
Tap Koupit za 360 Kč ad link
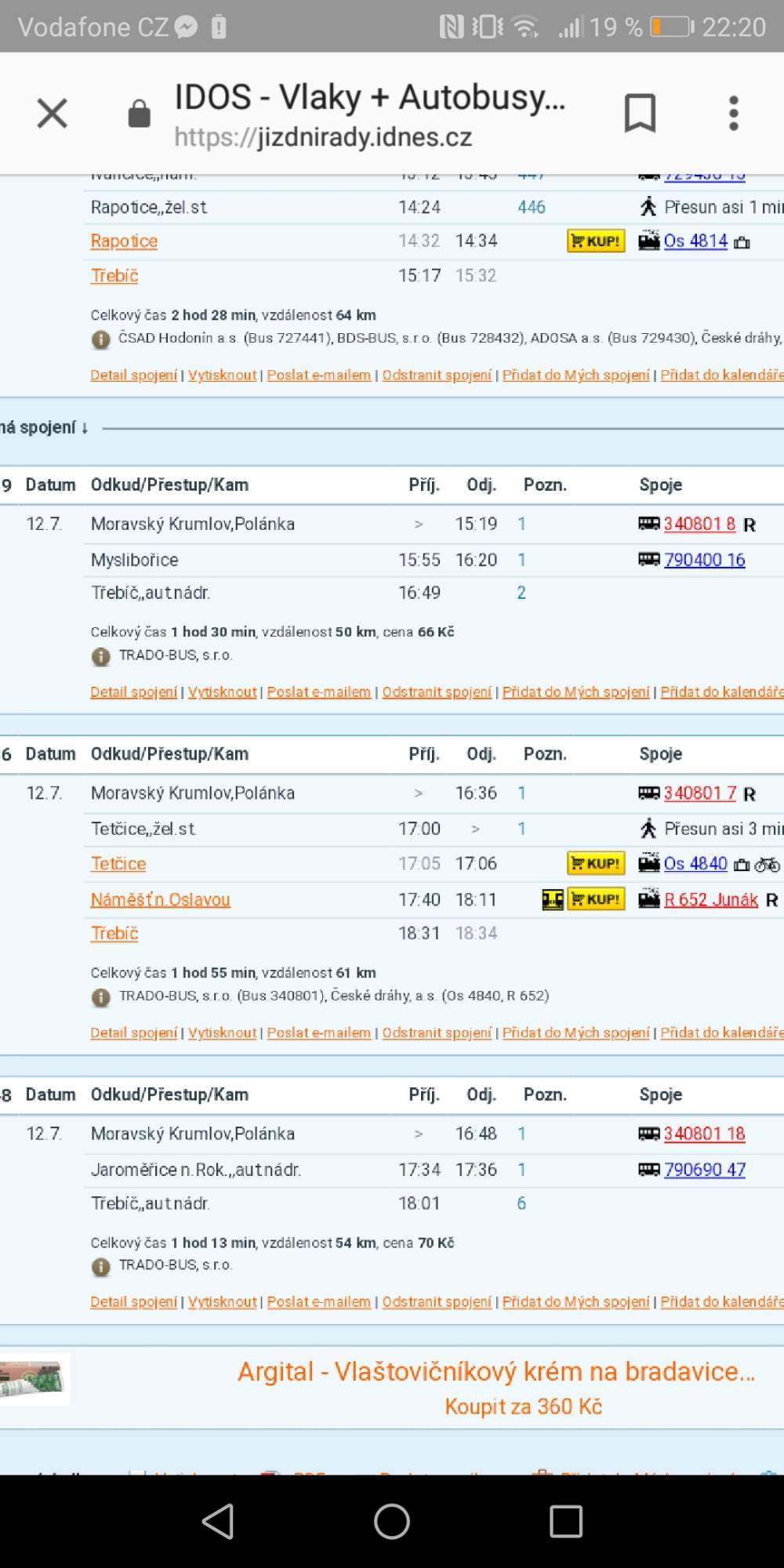(524, 1406)
